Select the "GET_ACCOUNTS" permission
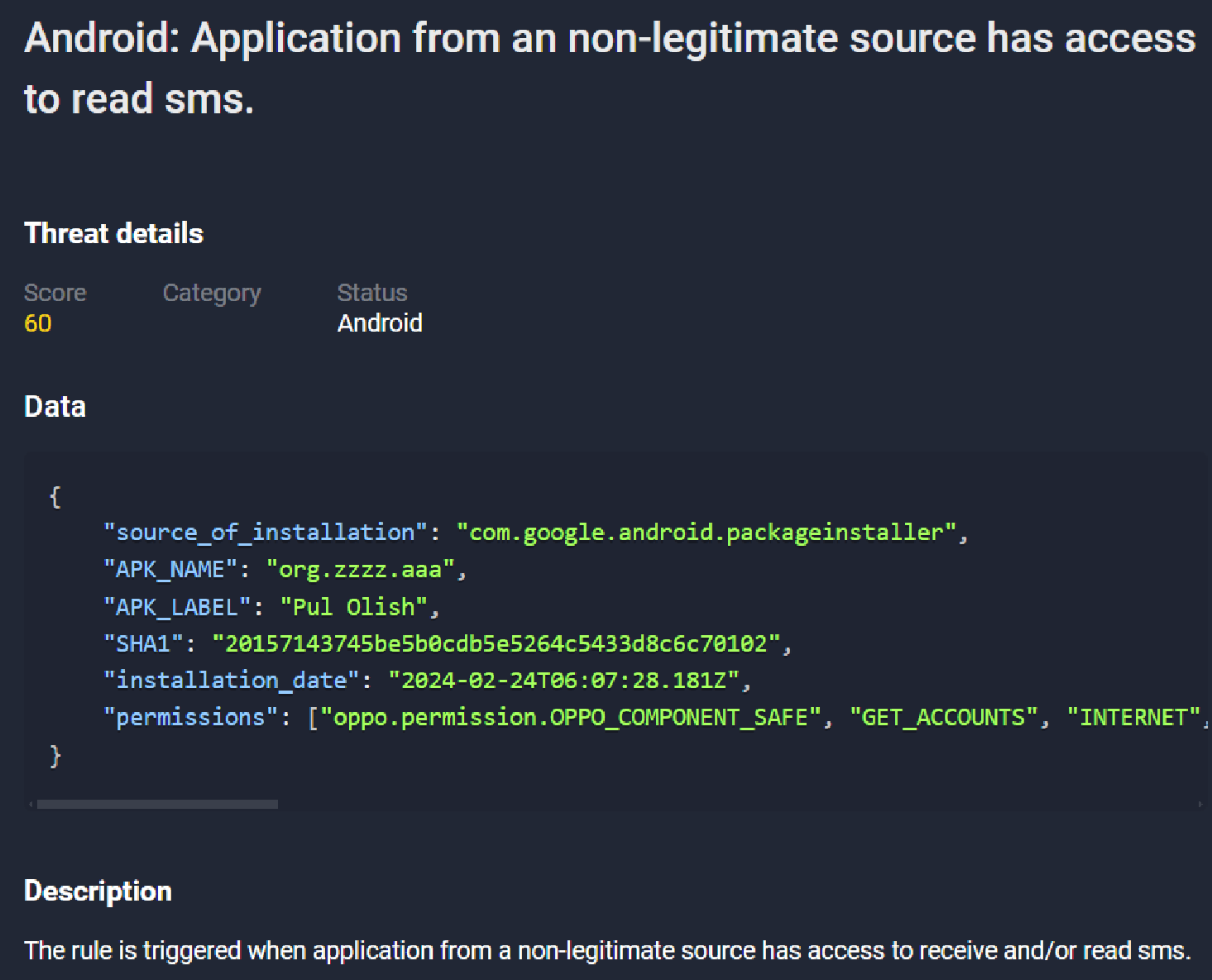The height and width of the screenshot is (980, 1212). tap(943, 717)
